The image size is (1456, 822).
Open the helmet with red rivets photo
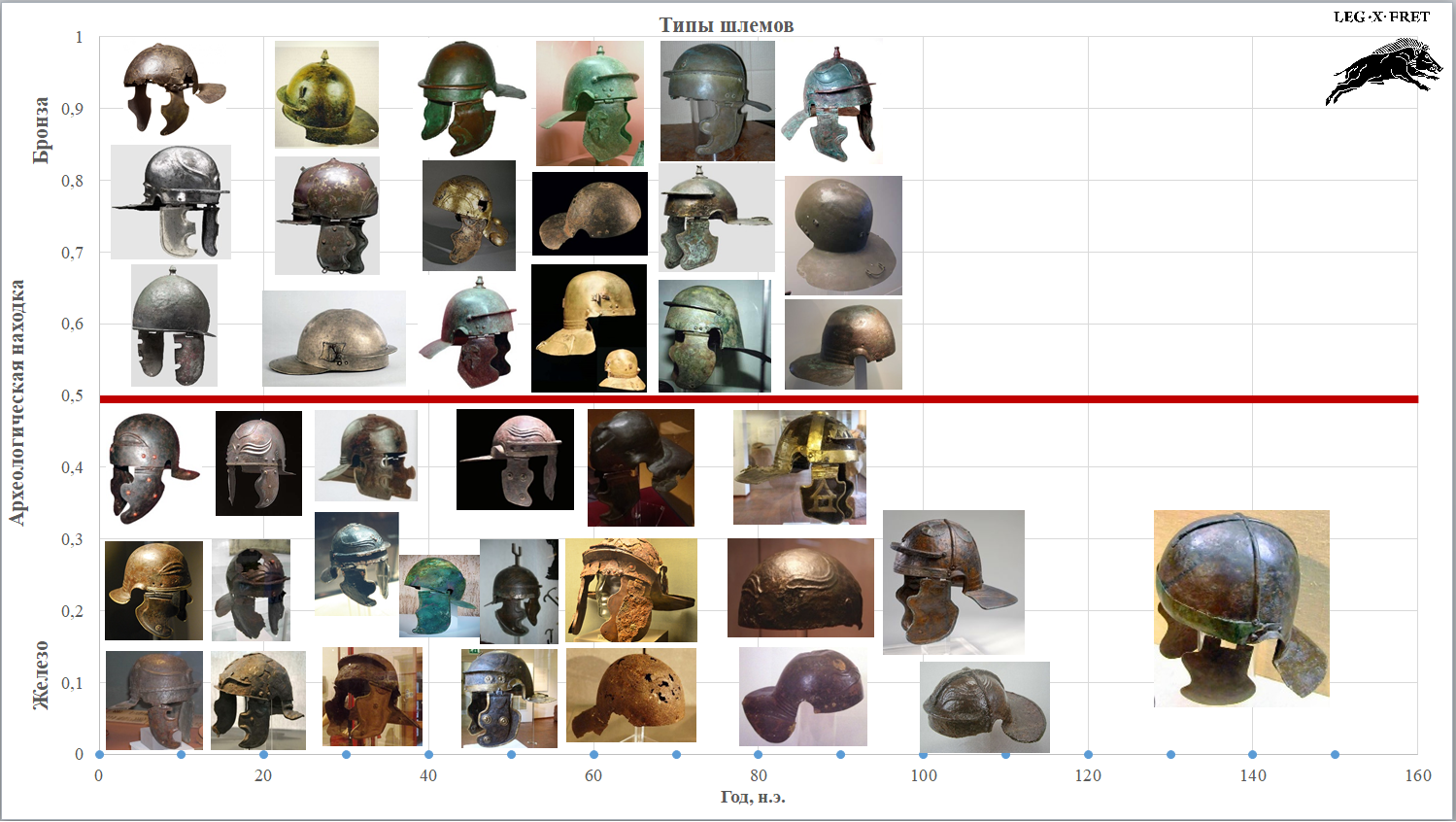(x=152, y=467)
